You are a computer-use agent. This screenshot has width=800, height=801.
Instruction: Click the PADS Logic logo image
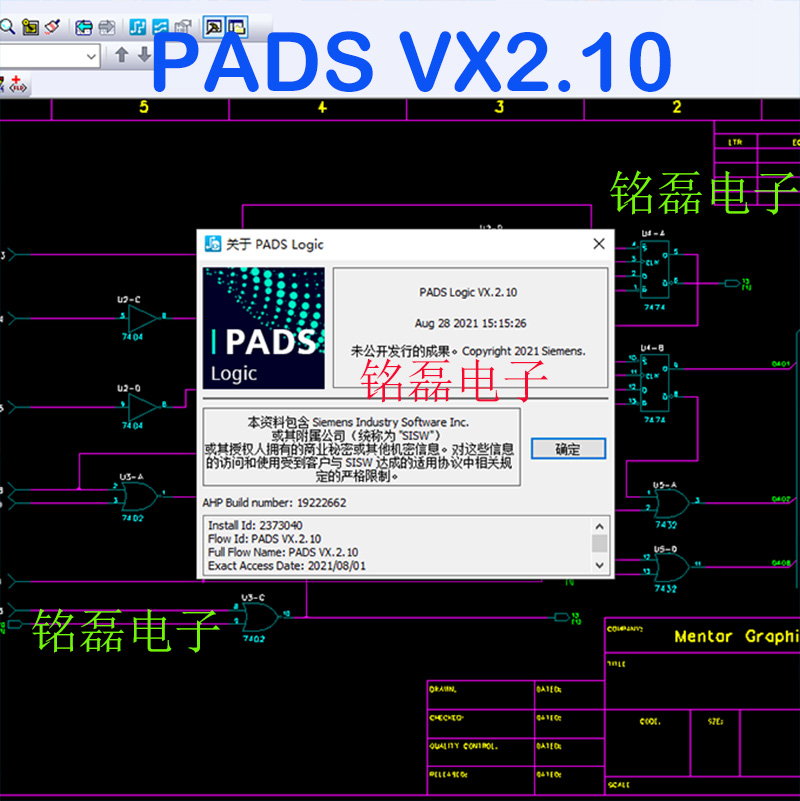pyautogui.click(x=264, y=328)
